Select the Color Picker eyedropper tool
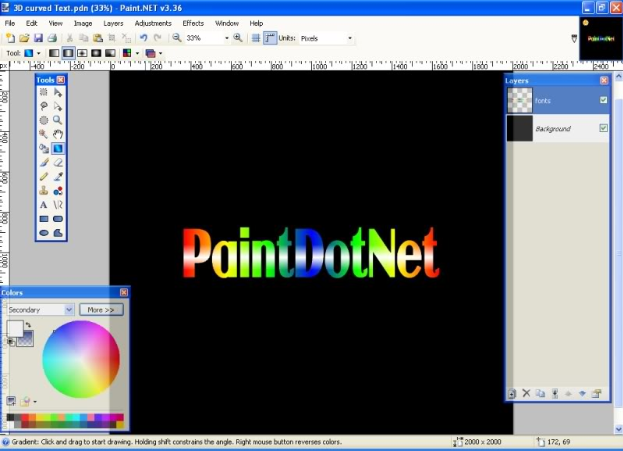Image resolution: width=623 pixels, height=451 pixels. pos(58,176)
